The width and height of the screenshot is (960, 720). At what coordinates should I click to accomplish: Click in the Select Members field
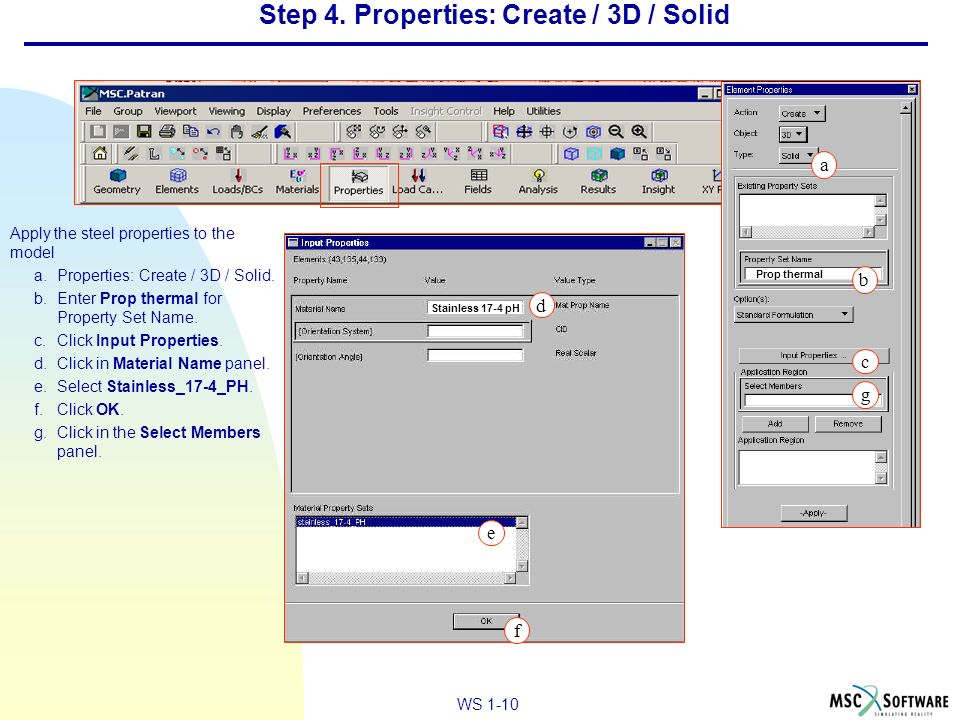tap(812, 400)
